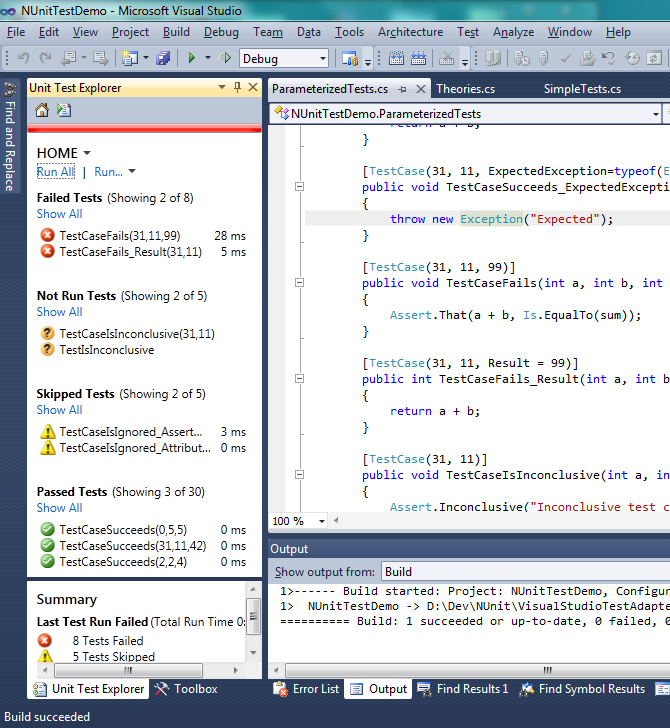
Task: Click the source control undo-checkout toolbar icon
Action: (609, 58)
